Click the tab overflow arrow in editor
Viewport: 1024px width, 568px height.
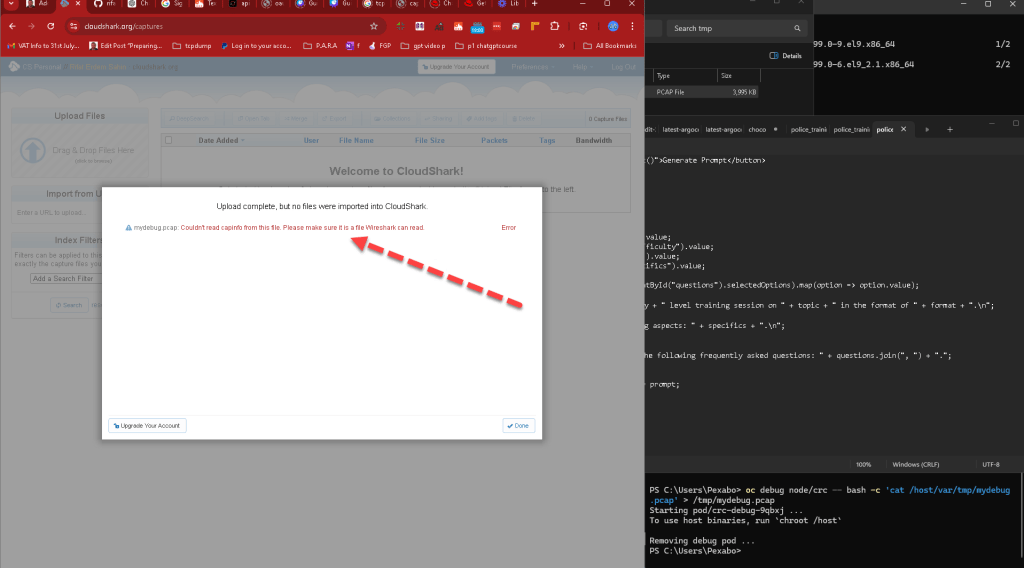coord(927,129)
